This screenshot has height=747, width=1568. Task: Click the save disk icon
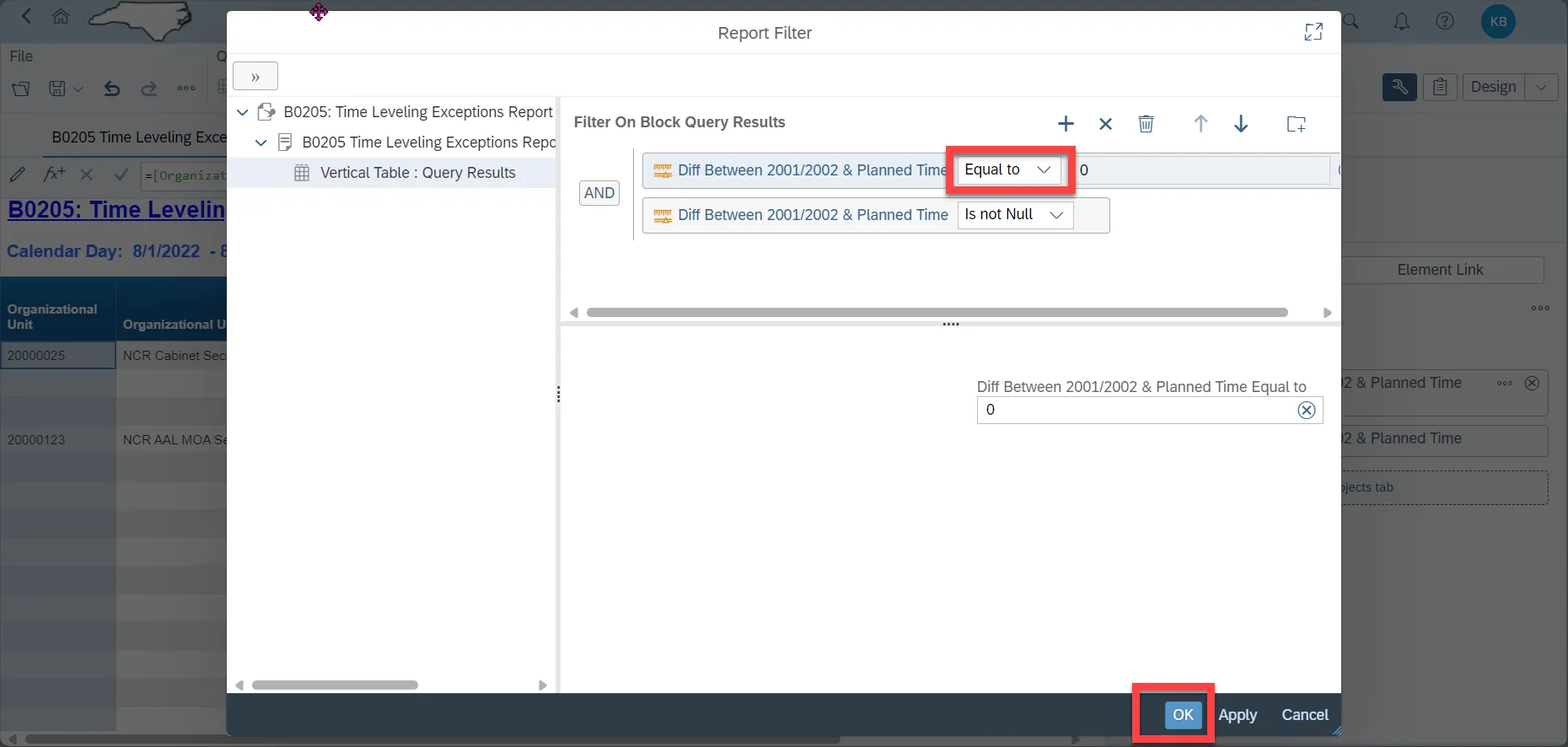(56, 89)
